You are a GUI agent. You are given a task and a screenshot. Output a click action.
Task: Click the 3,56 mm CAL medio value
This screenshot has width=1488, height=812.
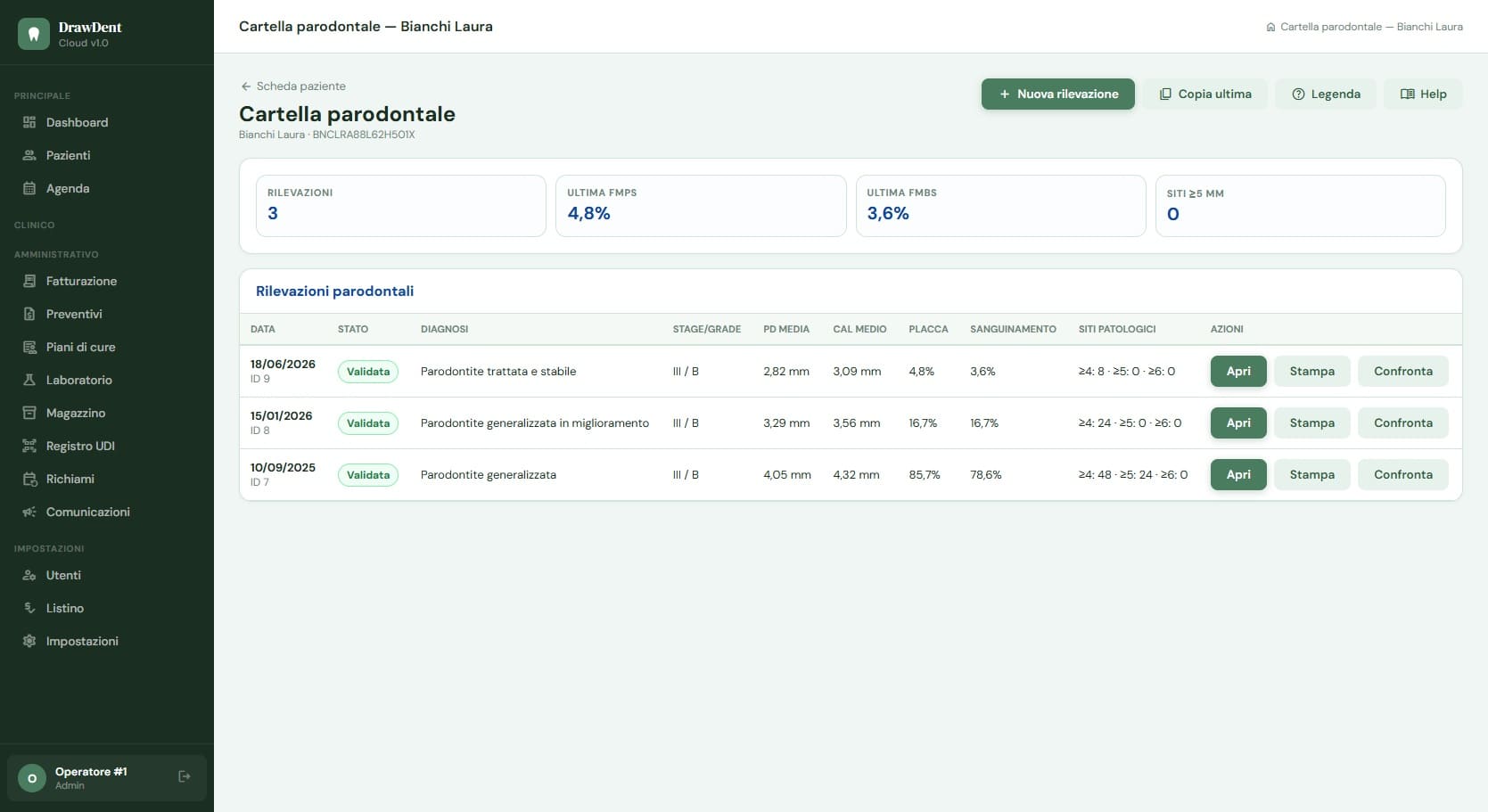click(857, 423)
